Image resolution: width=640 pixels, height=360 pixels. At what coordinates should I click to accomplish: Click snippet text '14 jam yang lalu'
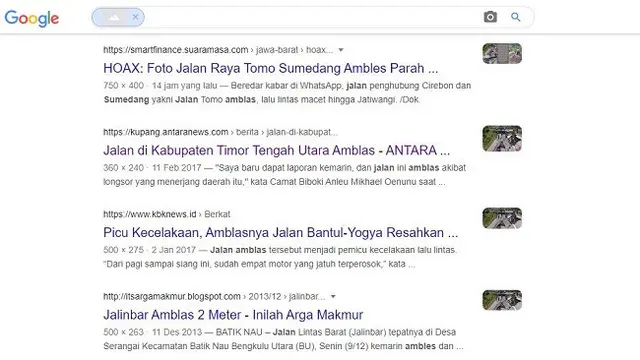(184, 86)
